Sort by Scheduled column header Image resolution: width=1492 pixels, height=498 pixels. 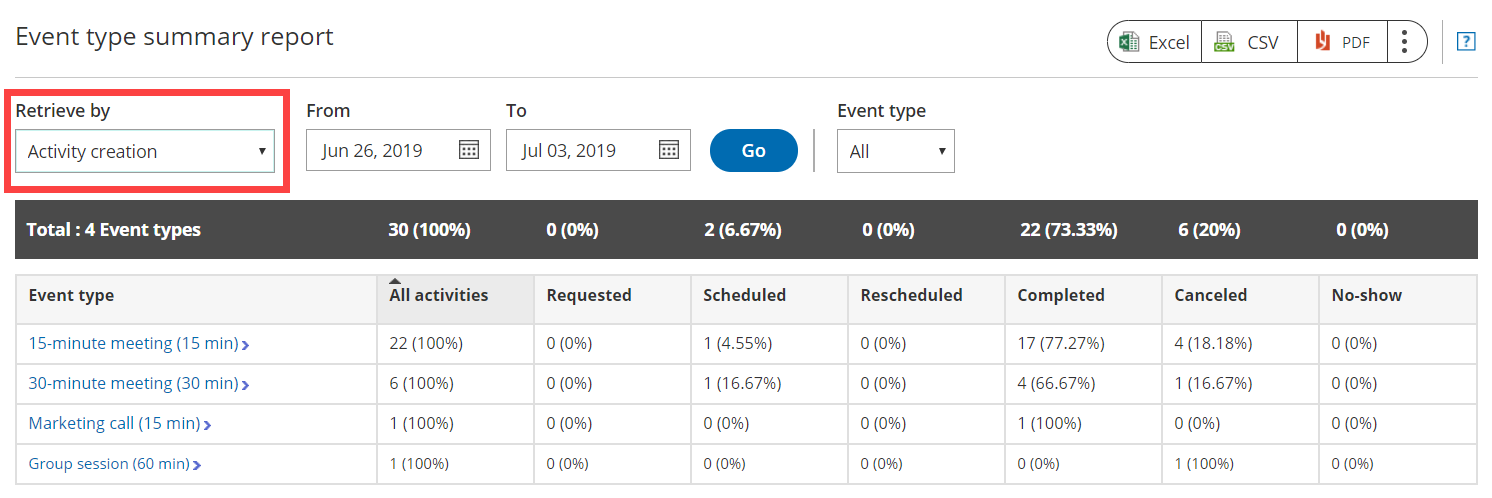point(744,295)
